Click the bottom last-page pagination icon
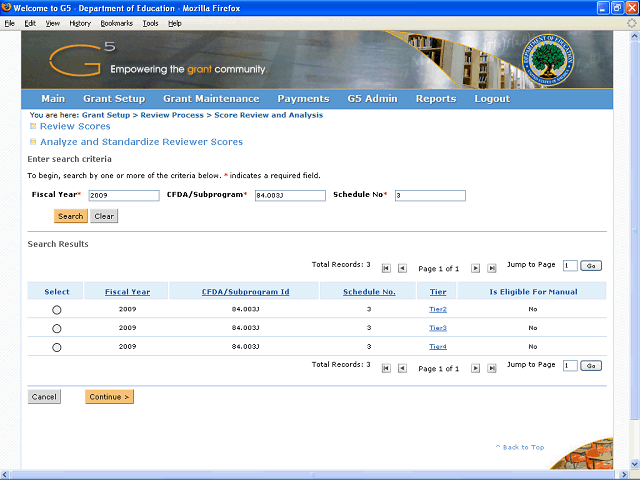This screenshot has height=480, width=640. (492, 368)
